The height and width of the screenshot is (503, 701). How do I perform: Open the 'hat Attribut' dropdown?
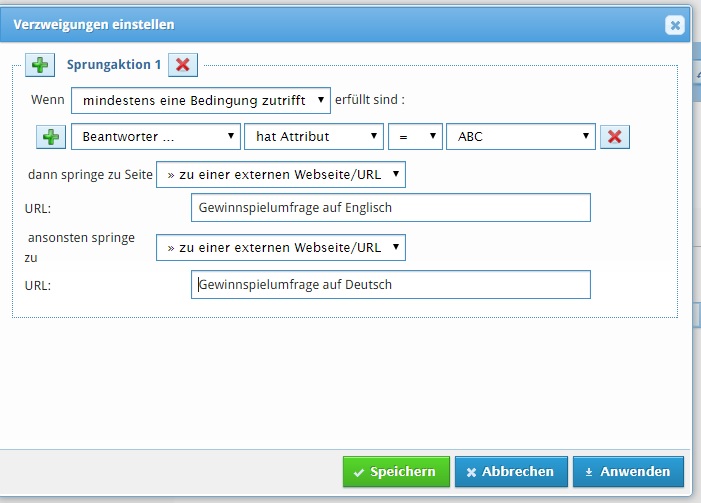point(314,136)
